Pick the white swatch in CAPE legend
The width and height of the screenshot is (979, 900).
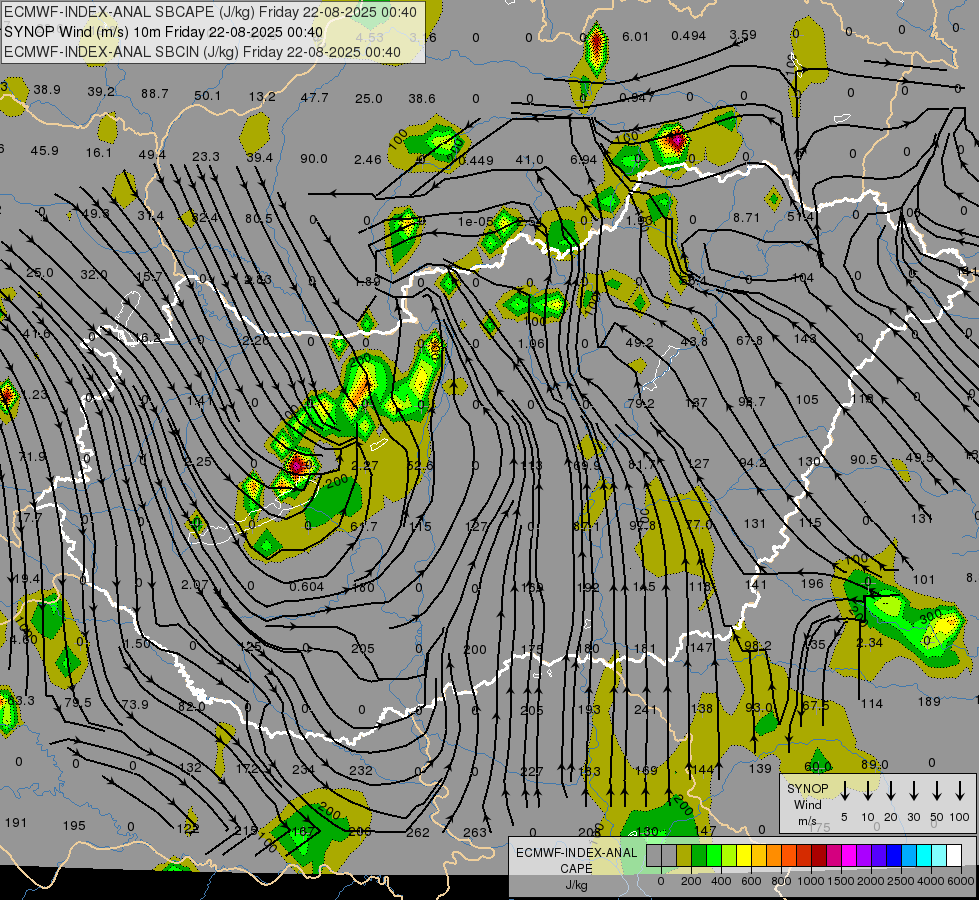pos(953,855)
